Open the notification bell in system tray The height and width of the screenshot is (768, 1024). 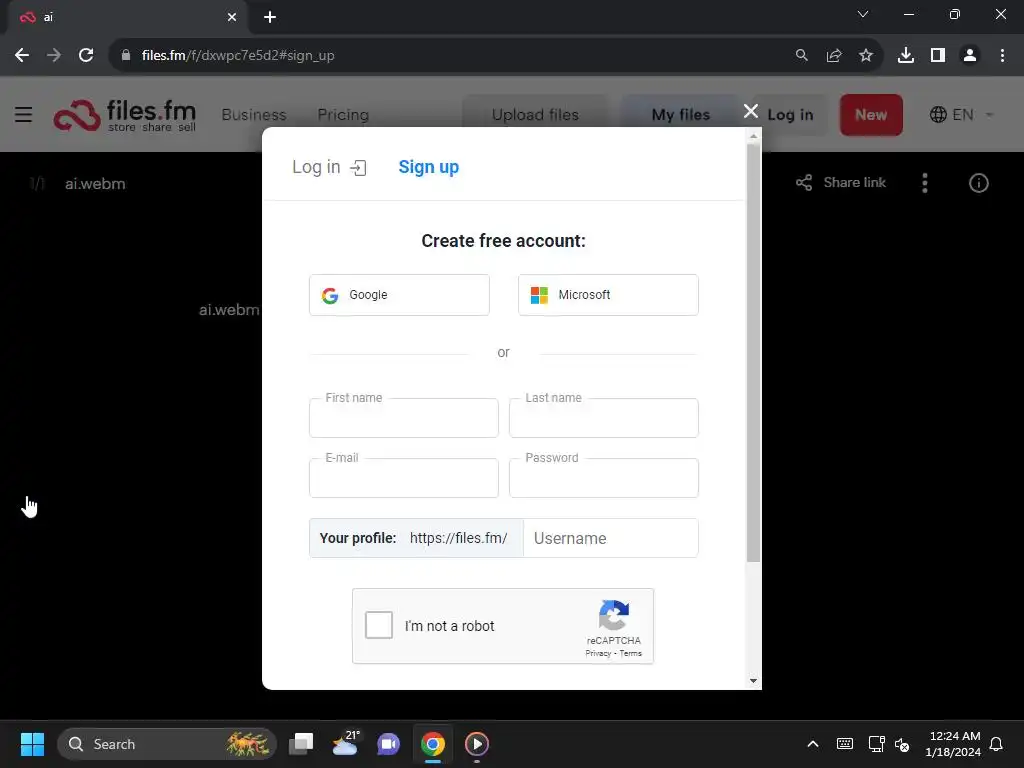coord(996,744)
